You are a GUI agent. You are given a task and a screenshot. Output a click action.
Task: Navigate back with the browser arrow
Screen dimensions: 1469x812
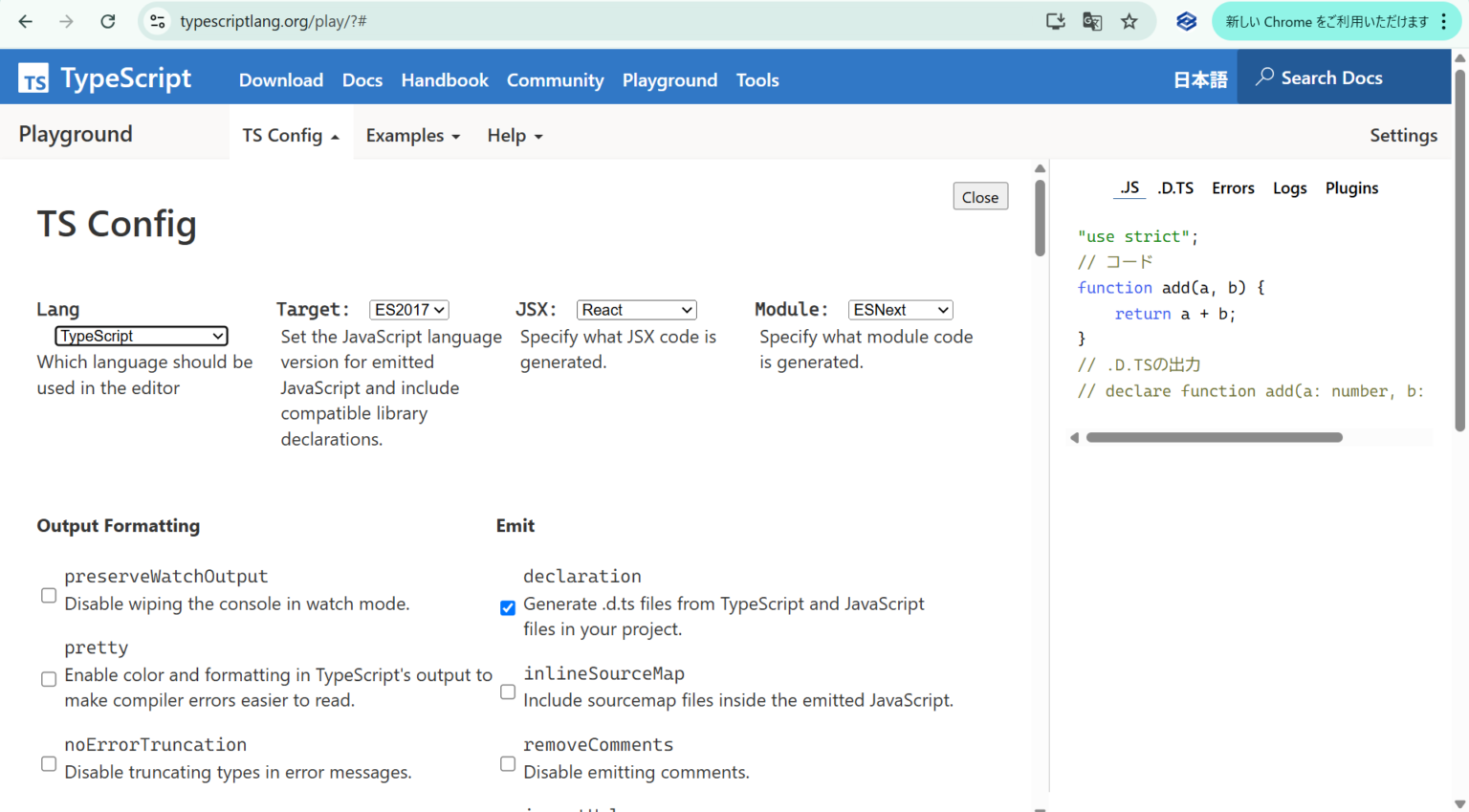(x=24, y=21)
